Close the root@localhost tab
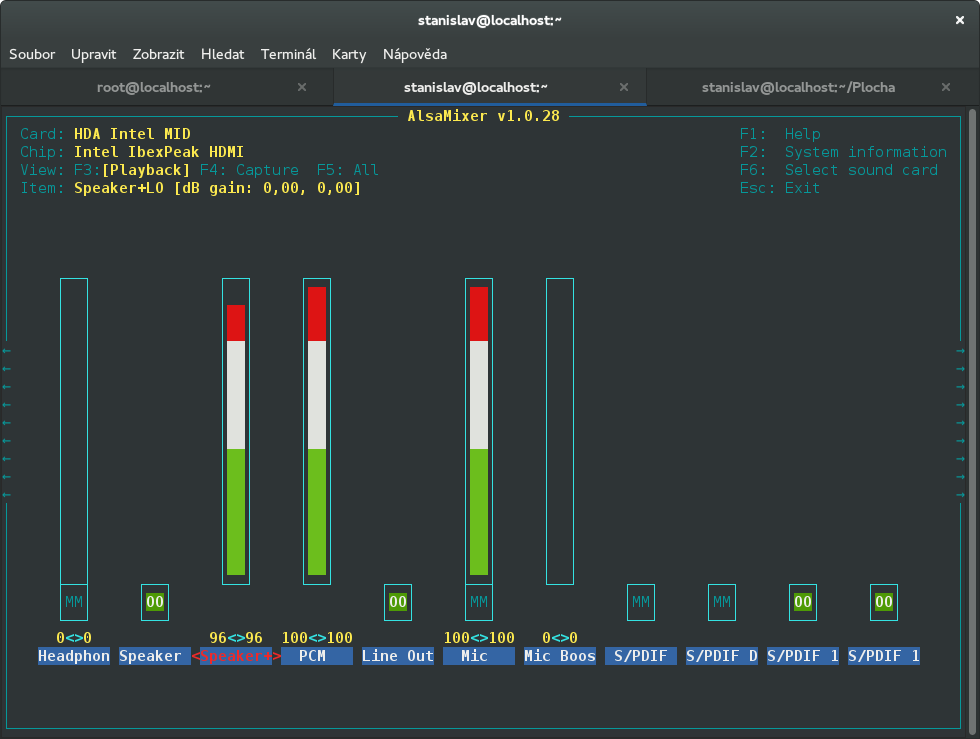Viewport: 980px width, 739px height. pyautogui.click(x=302, y=87)
